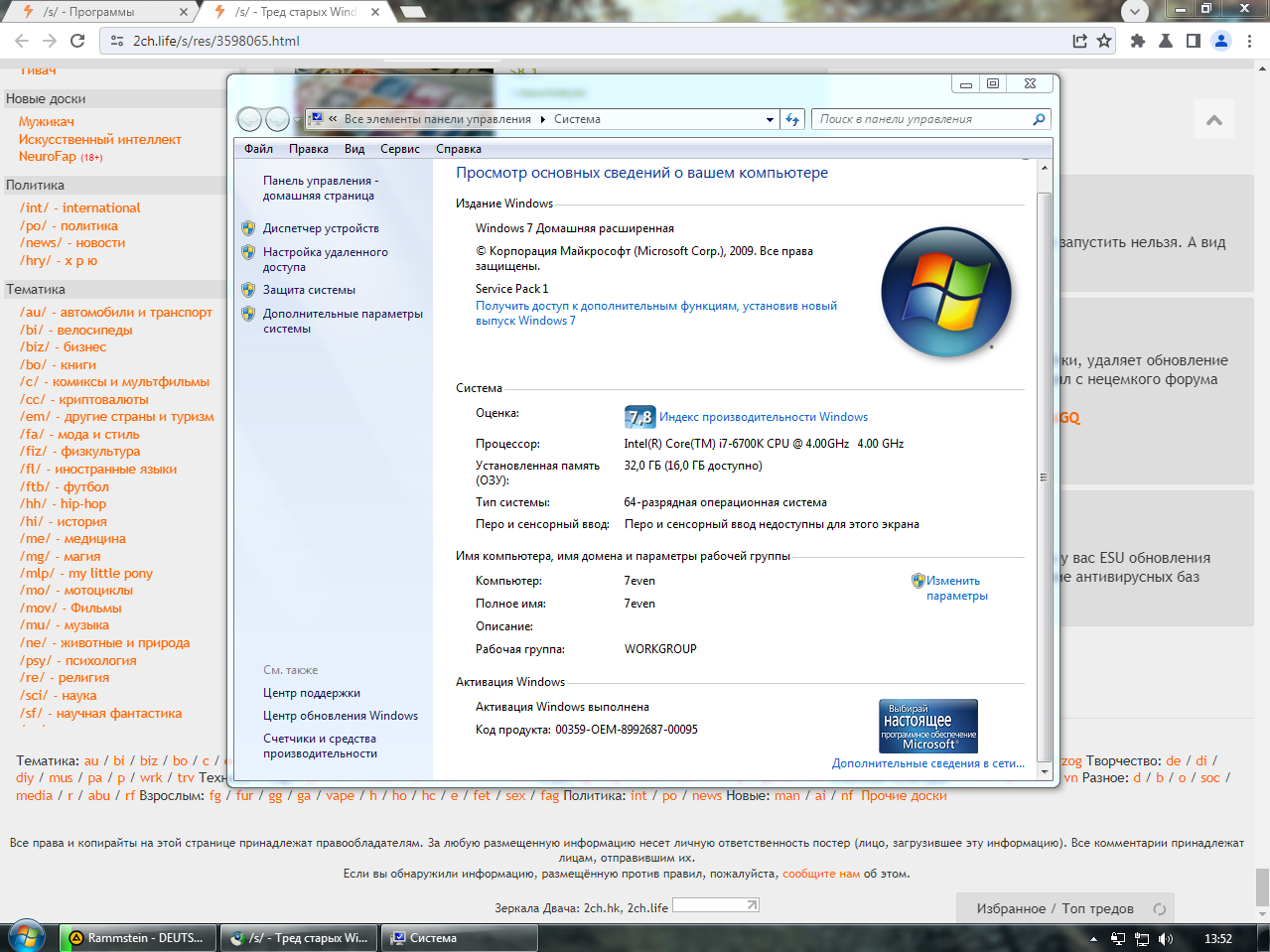Click the Windows 7 upgrade access link
The image size is (1270, 952).
656,313
